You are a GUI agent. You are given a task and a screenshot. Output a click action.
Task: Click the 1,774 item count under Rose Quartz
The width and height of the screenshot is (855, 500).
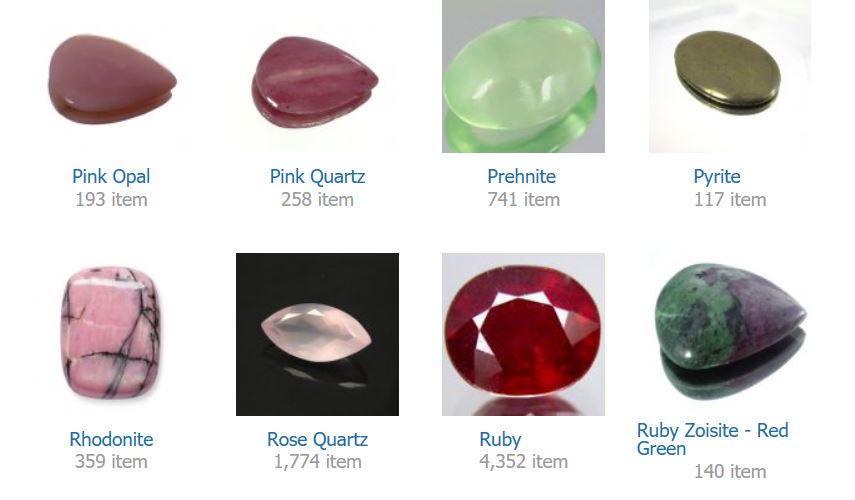click(x=317, y=462)
